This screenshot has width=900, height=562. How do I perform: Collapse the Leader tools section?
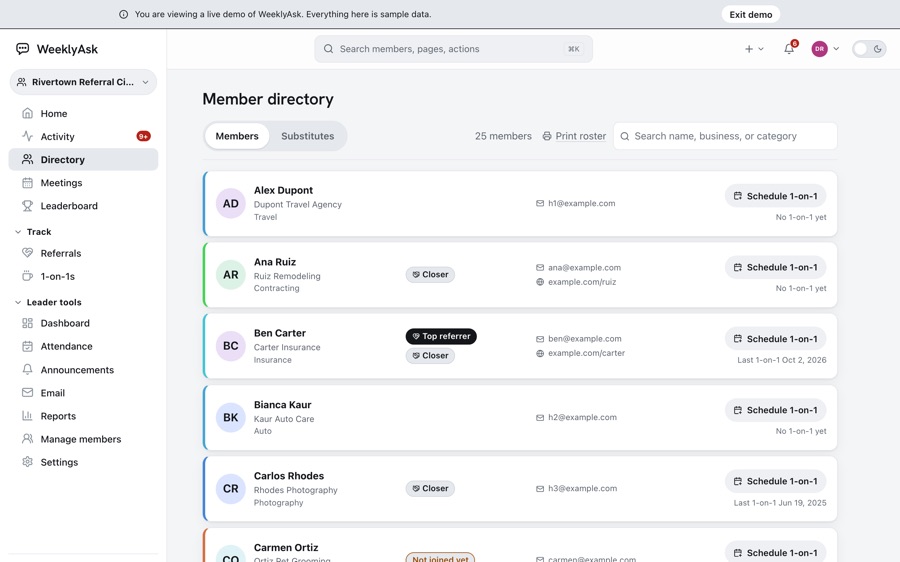[48, 302]
